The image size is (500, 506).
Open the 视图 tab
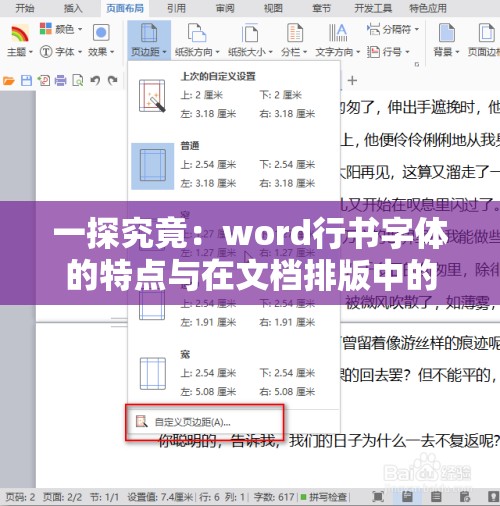pos(273,8)
